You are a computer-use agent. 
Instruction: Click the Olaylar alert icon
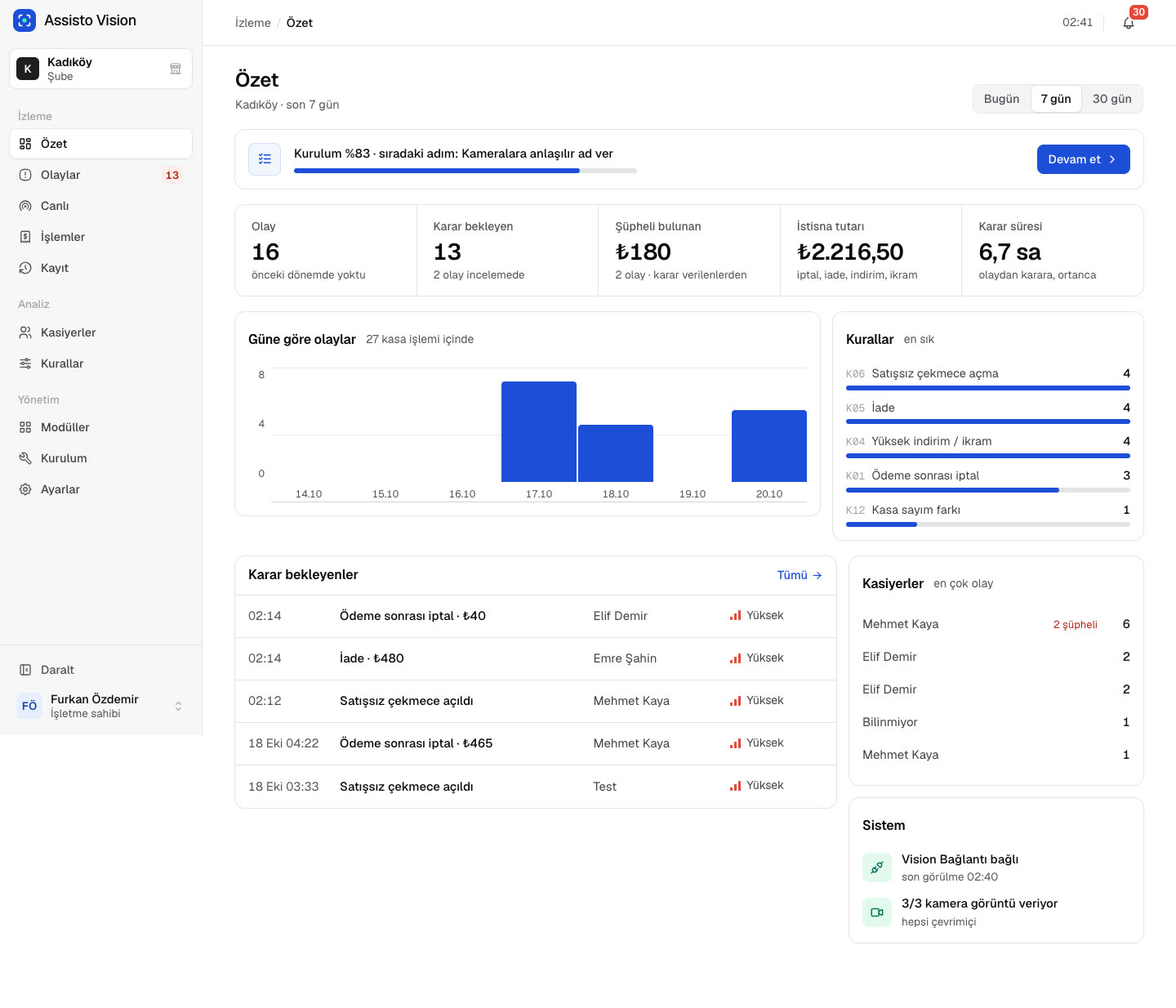coord(25,175)
